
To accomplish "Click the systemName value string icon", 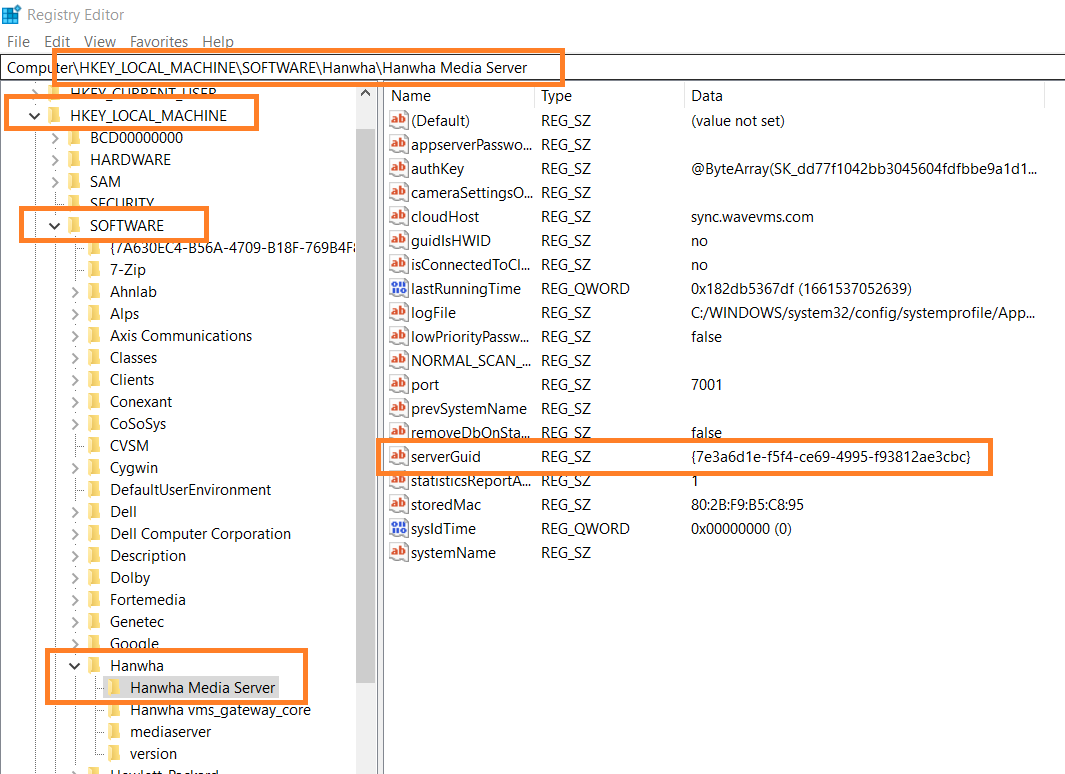I will pos(398,553).
